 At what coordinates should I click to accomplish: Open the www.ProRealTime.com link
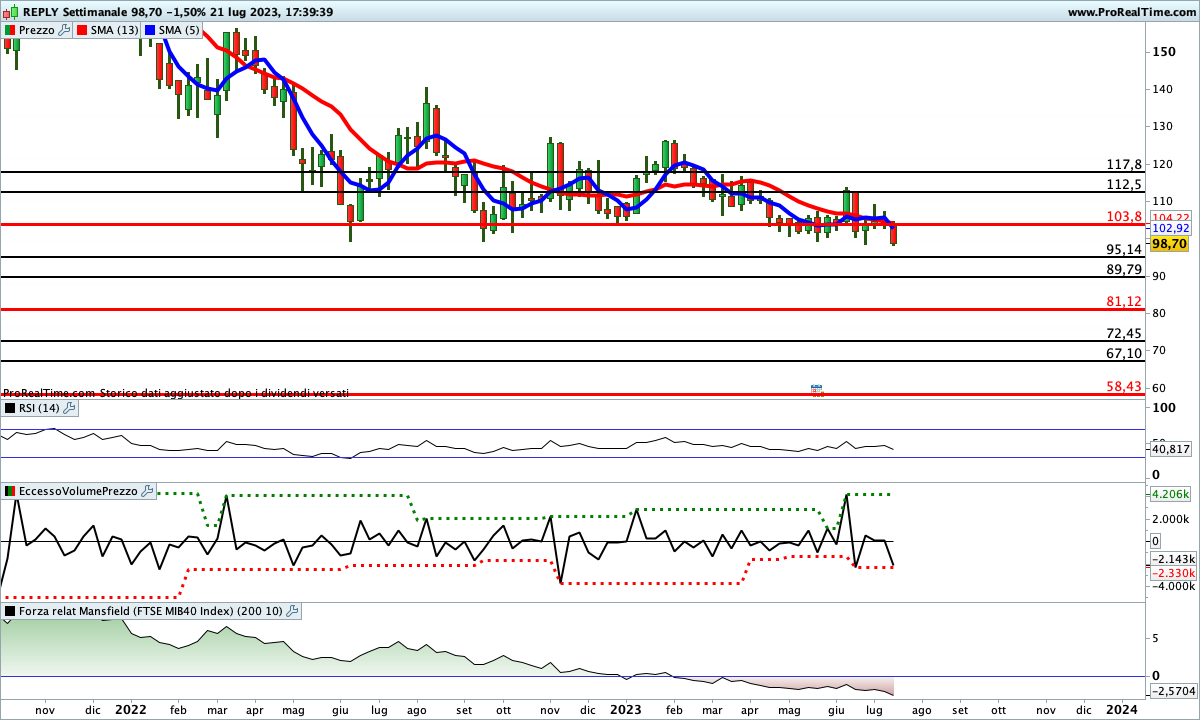click(1131, 12)
